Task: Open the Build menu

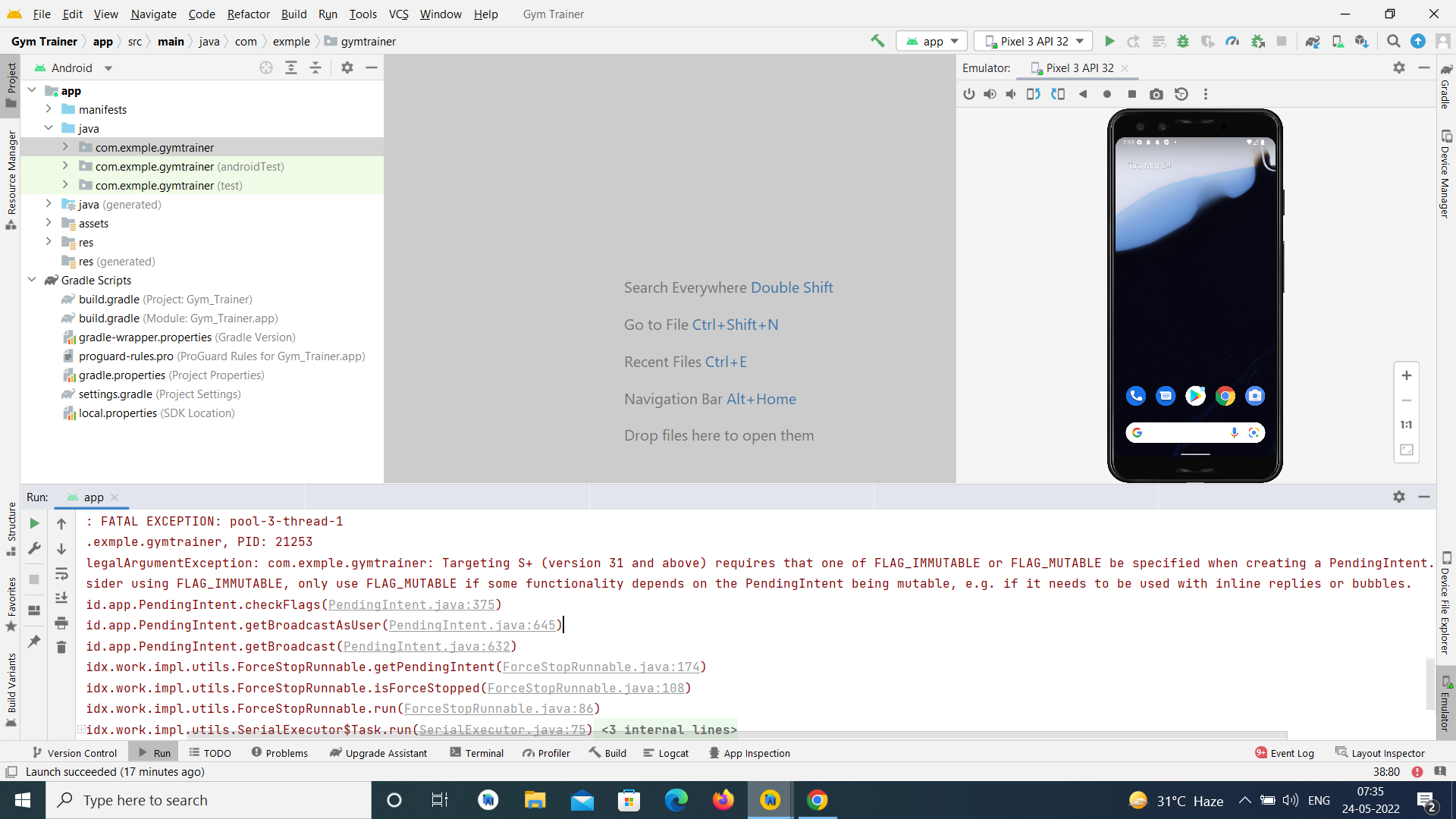Action: (x=293, y=14)
